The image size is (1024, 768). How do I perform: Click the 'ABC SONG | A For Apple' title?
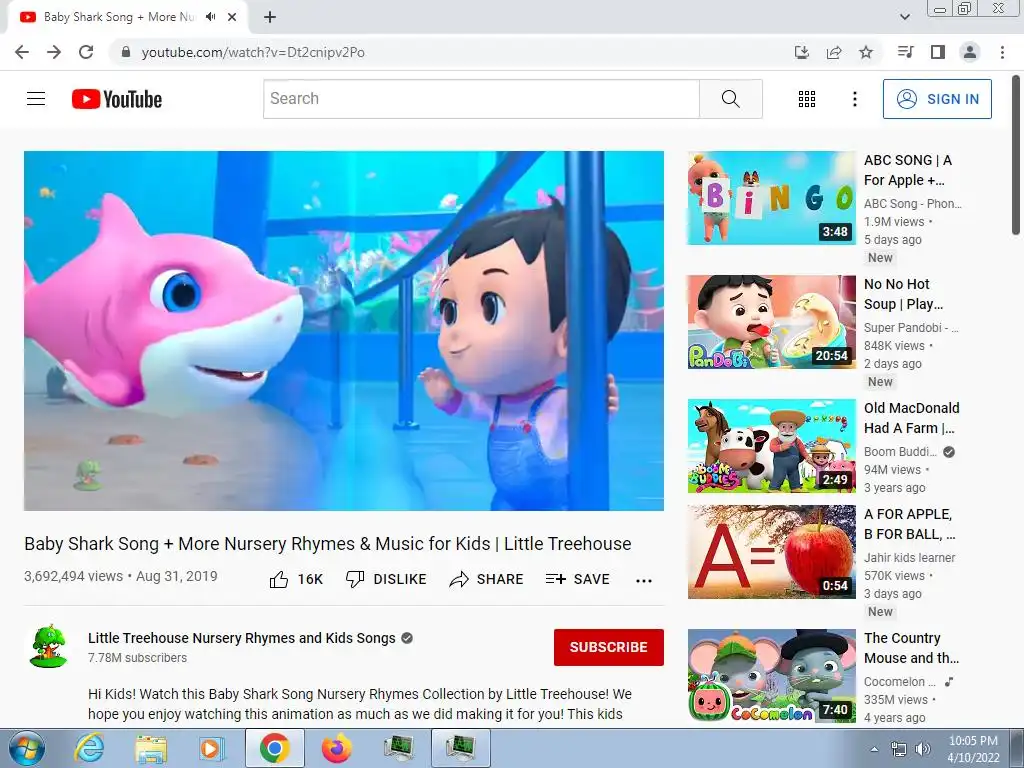[x=908, y=170]
